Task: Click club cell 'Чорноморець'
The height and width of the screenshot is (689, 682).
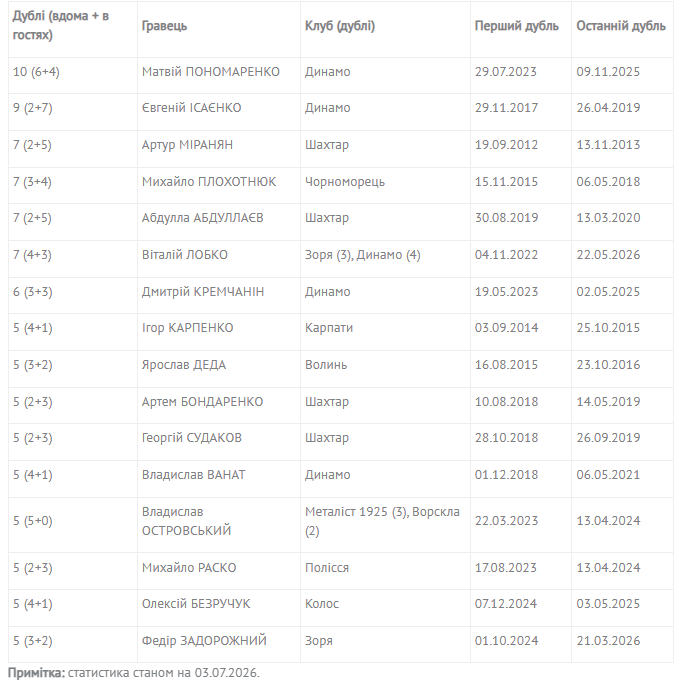Action: (345, 181)
